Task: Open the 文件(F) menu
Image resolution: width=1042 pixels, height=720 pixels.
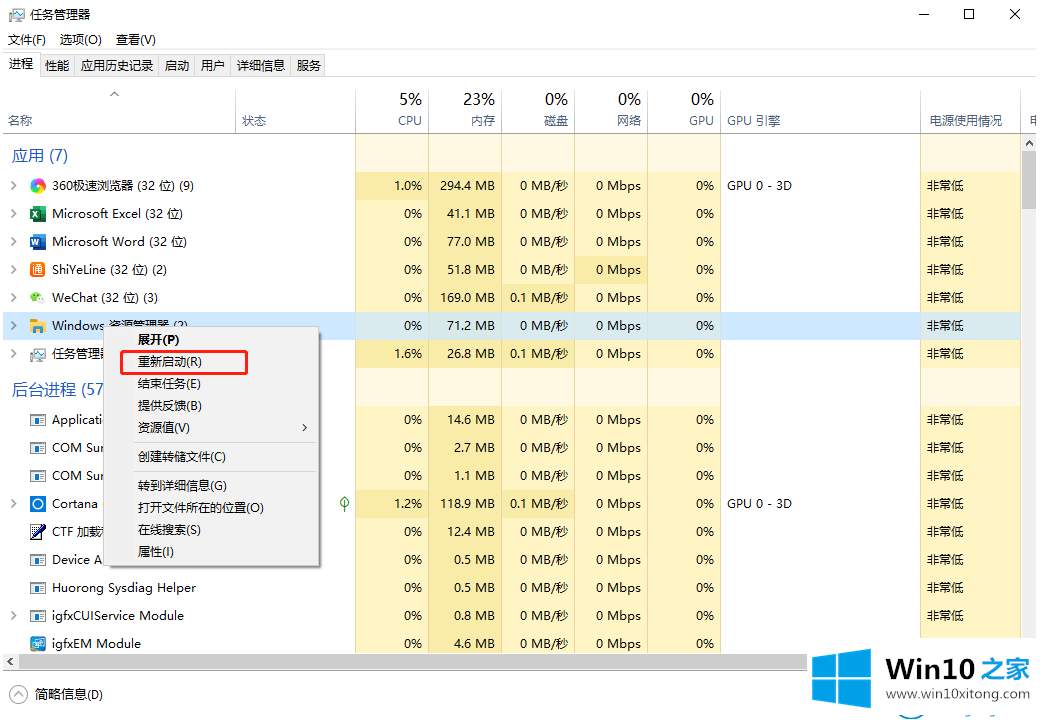Action: 27,40
